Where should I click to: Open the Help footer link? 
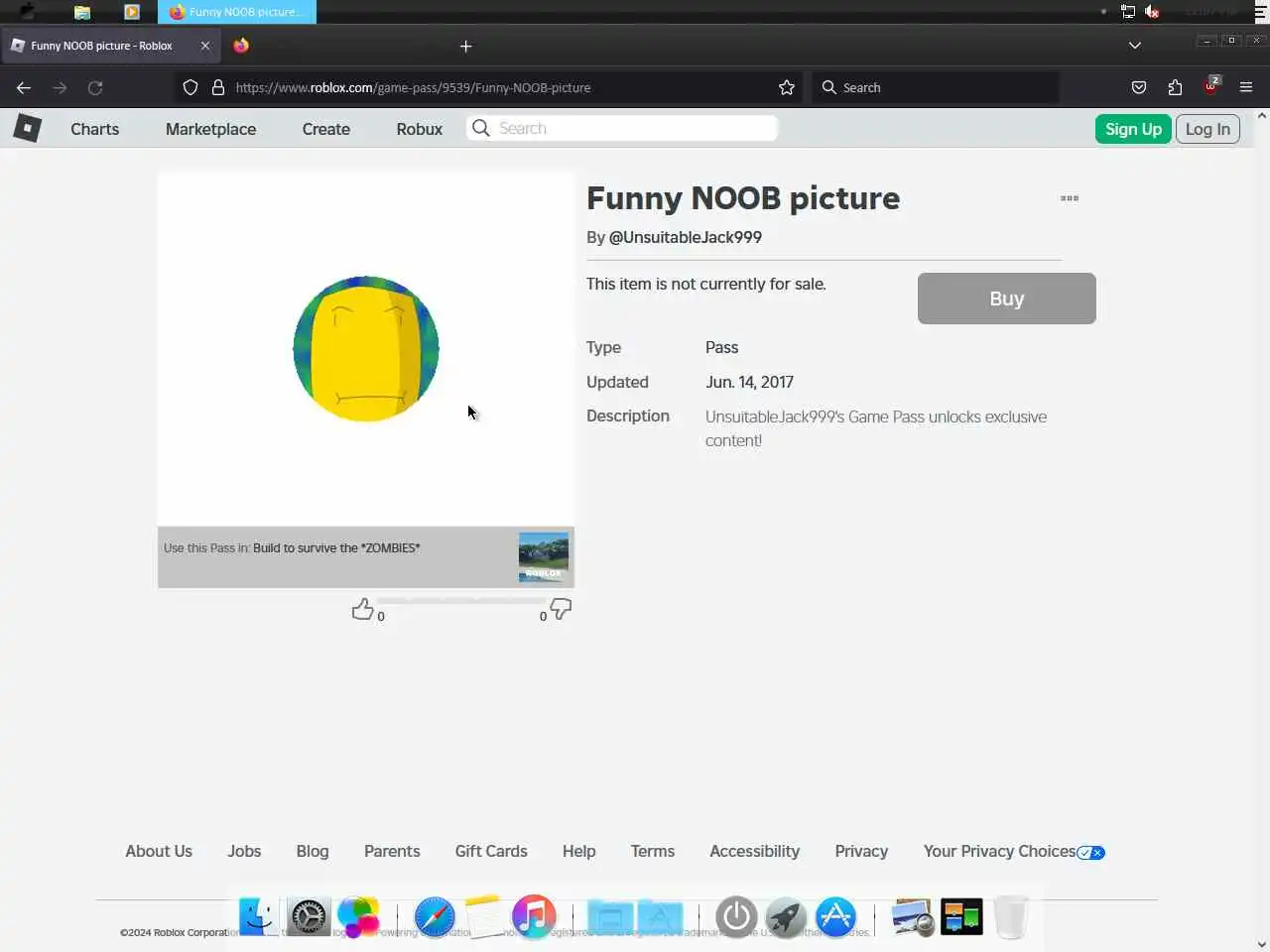coord(579,851)
